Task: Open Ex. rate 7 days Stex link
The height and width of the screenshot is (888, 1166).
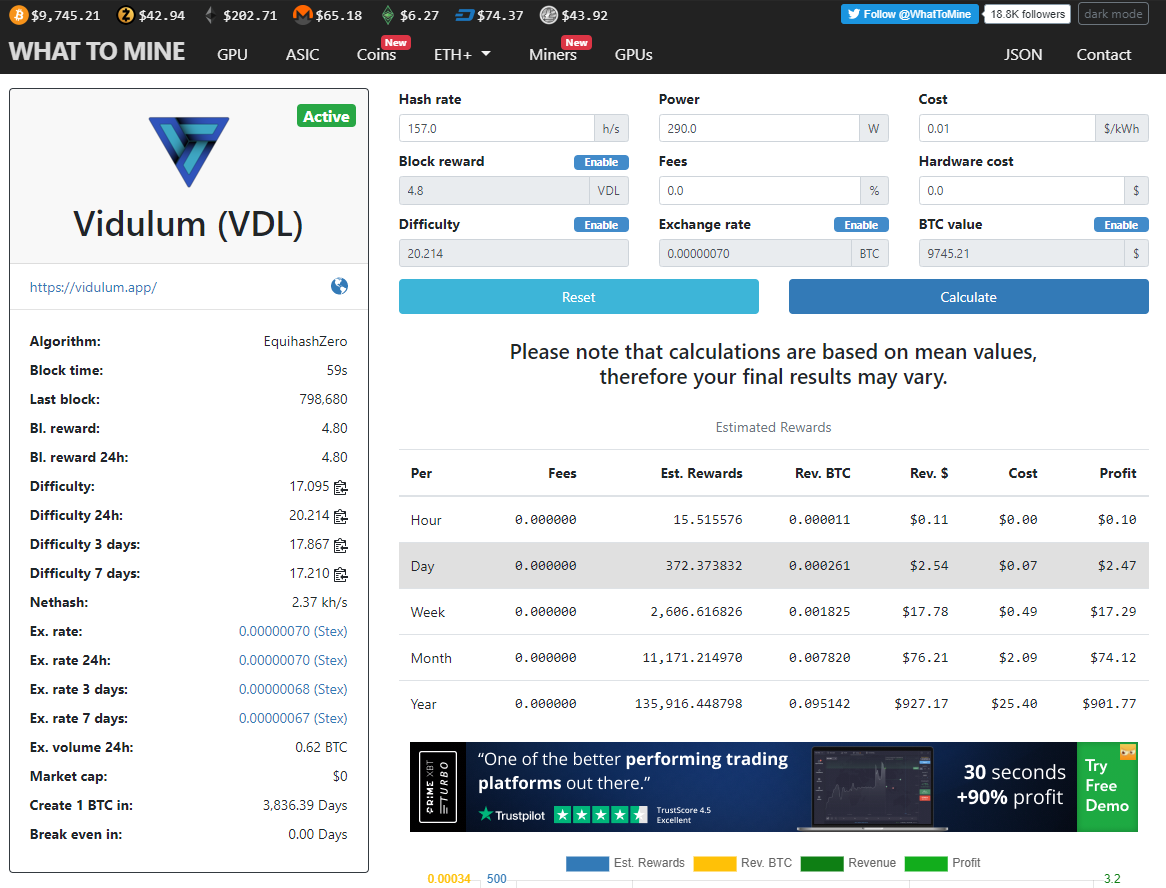Action: click(293, 718)
